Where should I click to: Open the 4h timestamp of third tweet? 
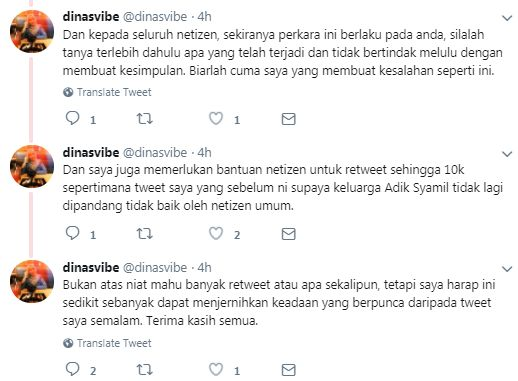[204, 268]
